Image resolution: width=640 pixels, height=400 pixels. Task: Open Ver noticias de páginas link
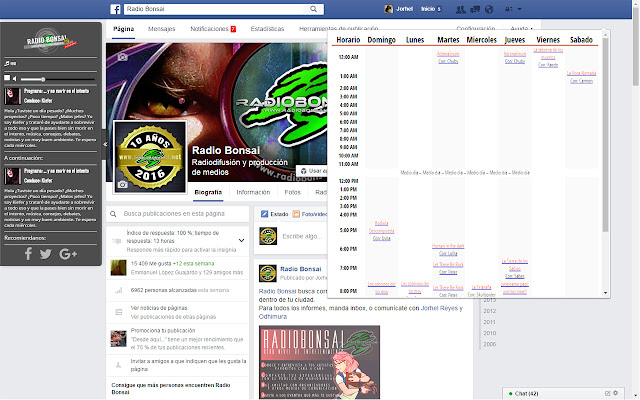[159, 308]
